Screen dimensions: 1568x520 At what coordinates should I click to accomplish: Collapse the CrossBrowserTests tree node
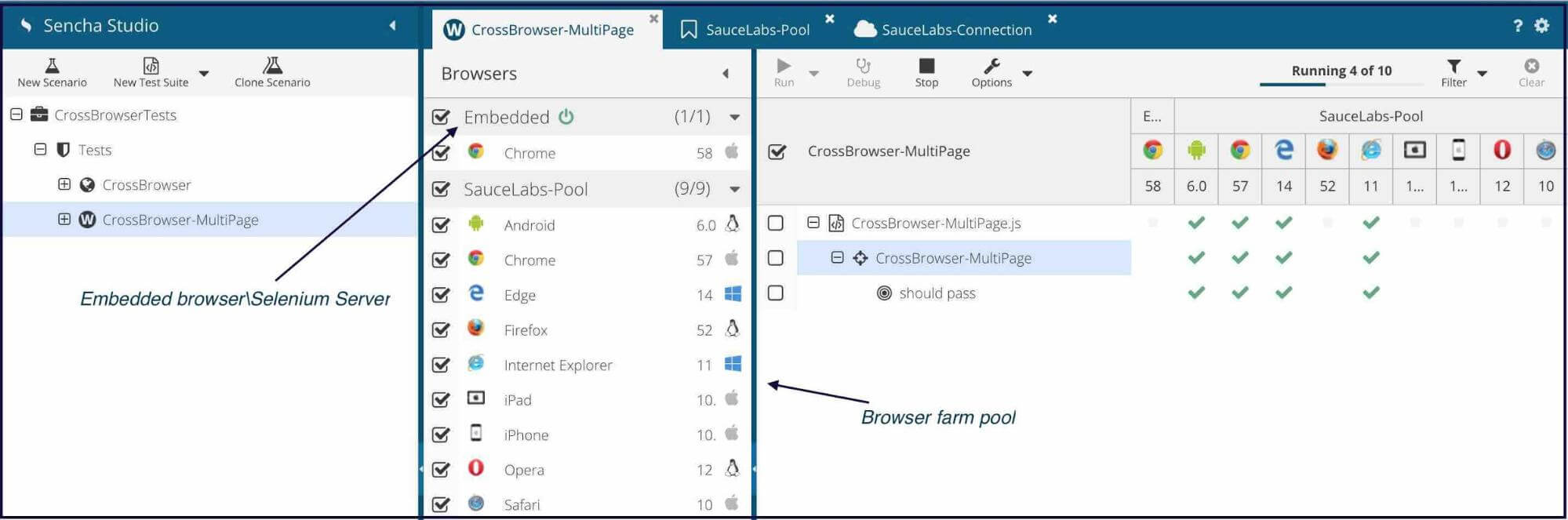[x=16, y=115]
